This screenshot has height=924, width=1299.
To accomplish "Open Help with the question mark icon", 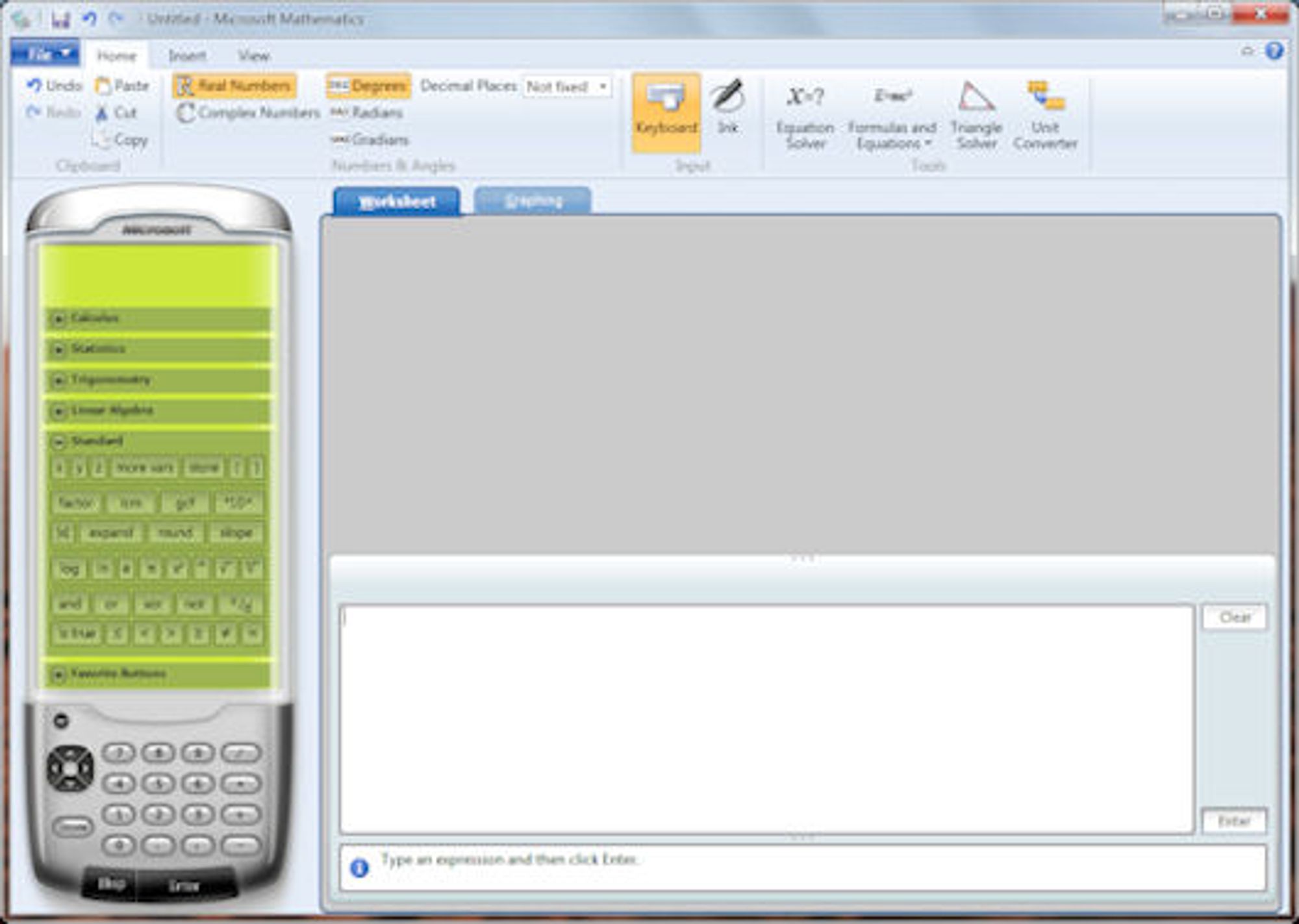I will click(x=1274, y=51).
